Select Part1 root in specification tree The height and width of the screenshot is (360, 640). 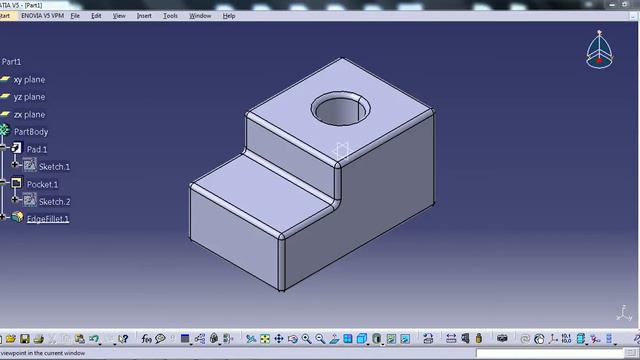[x=11, y=62]
